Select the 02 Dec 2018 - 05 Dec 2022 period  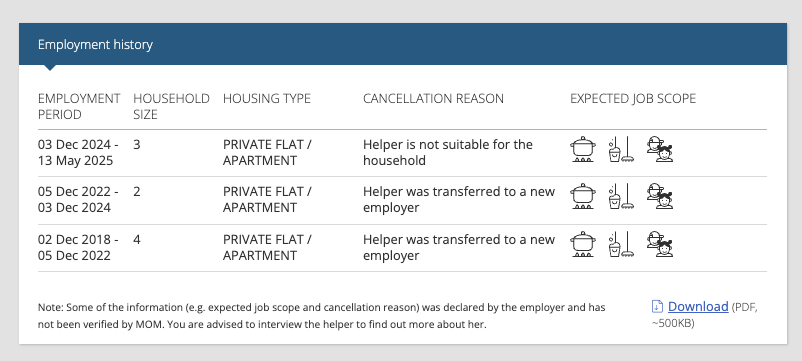coord(78,247)
